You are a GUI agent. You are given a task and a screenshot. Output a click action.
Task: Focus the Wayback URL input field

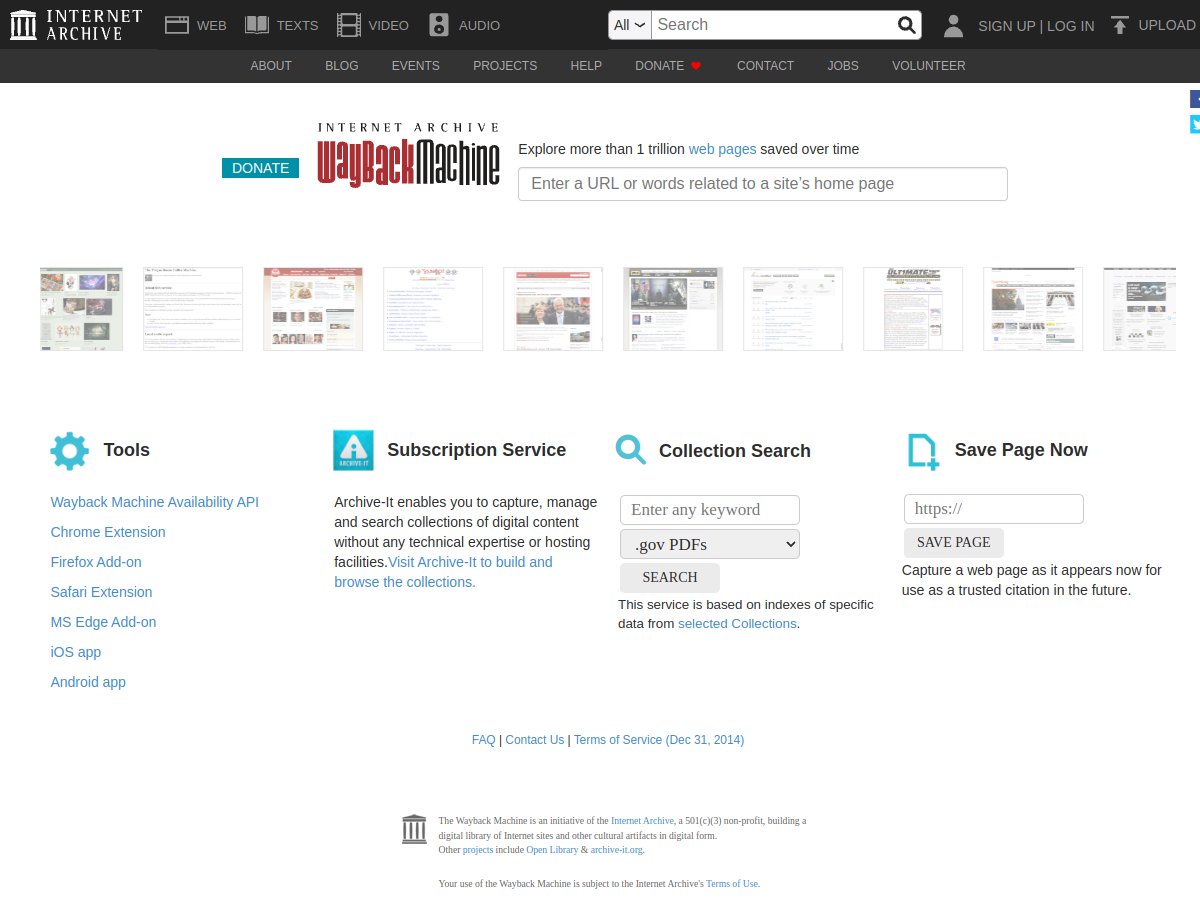763,184
